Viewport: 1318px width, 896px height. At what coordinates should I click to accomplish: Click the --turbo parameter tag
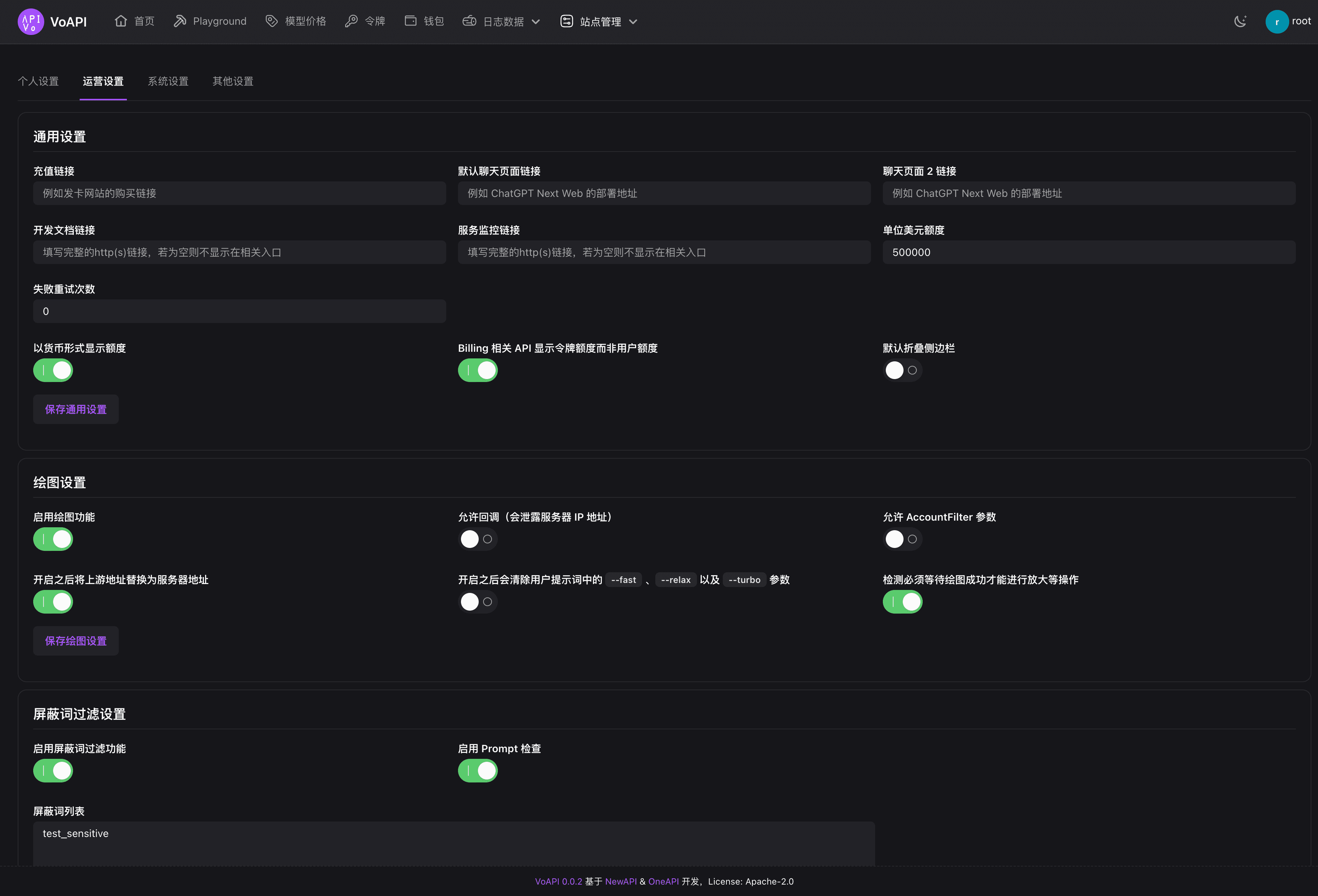click(744, 580)
